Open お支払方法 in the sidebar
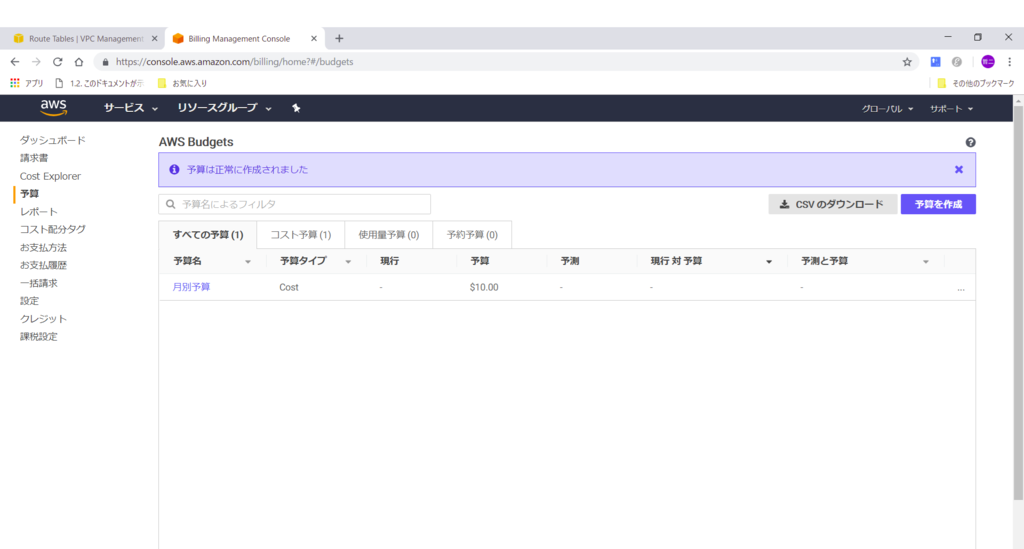The width and height of the screenshot is (1024, 549). pyautogui.click(x=43, y=247)
